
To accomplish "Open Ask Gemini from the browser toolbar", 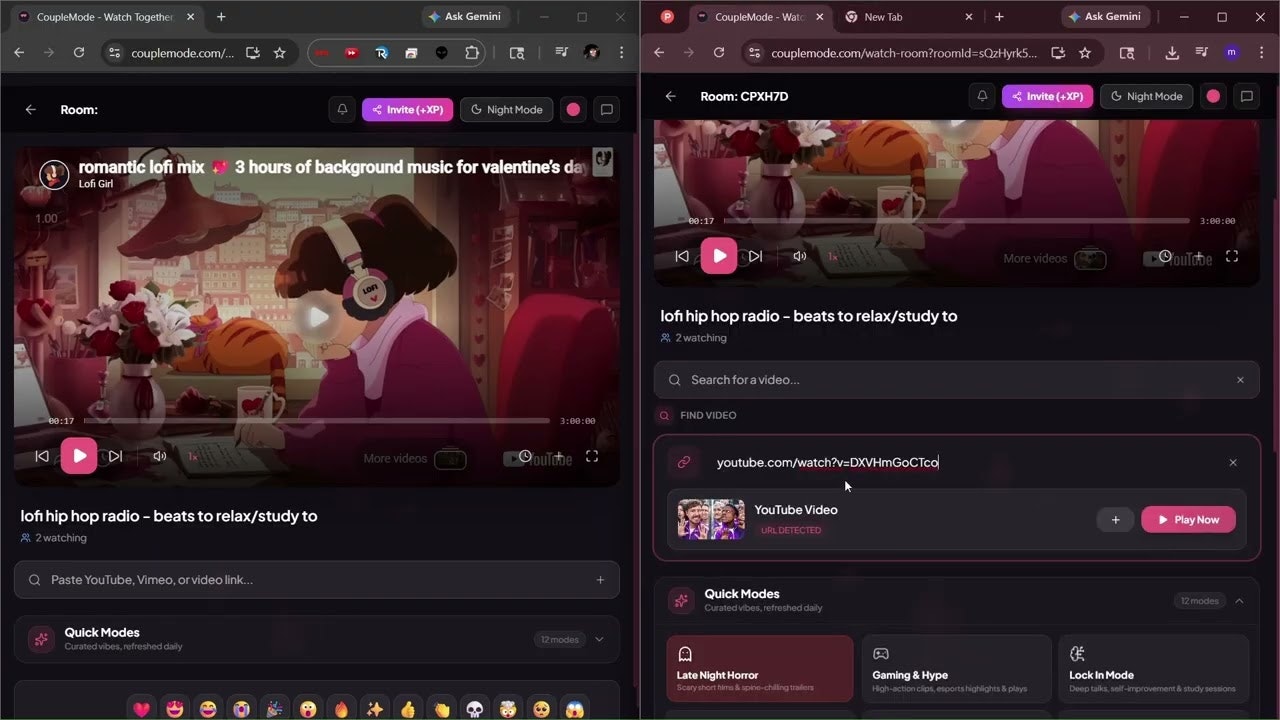I will pyautogui.click(x=1105, y=17).
